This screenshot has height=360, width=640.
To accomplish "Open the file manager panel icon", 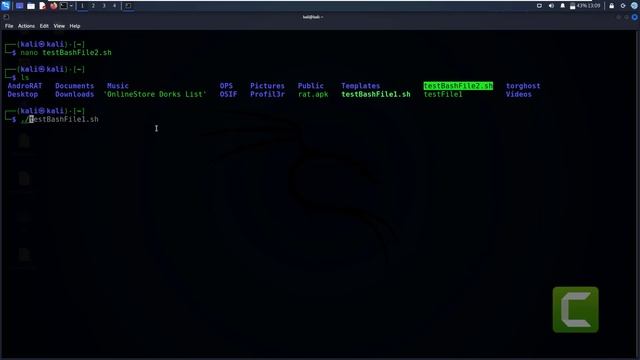I will pos(31,6).
